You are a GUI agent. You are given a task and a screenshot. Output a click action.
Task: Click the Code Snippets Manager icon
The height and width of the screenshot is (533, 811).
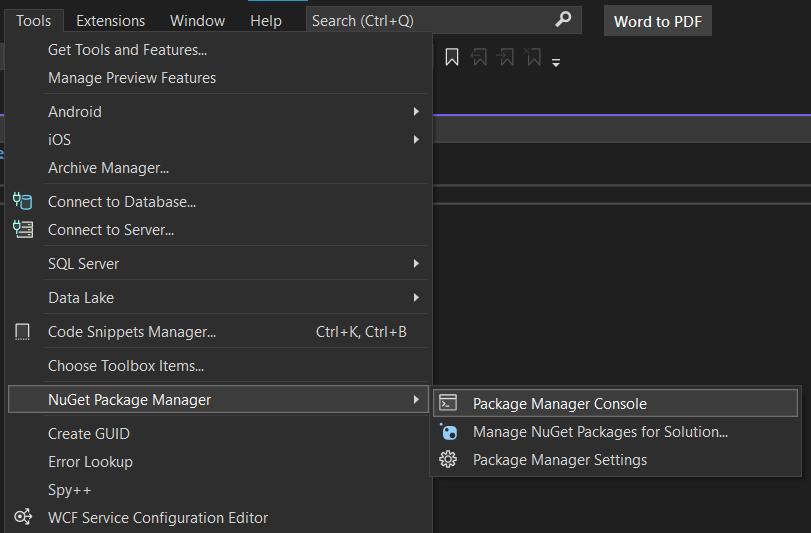[x=22, y=331]
